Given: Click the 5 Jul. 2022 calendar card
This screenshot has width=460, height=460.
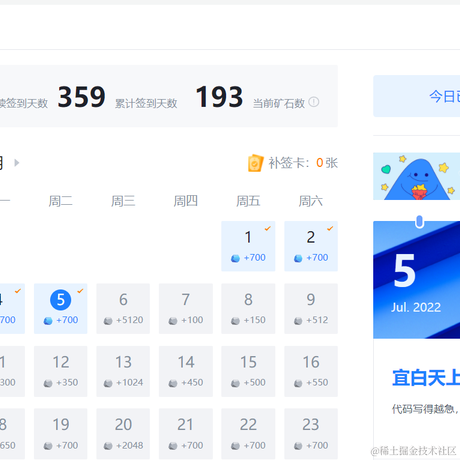Looking at the screenshot, I should click(x=417, y=280).
